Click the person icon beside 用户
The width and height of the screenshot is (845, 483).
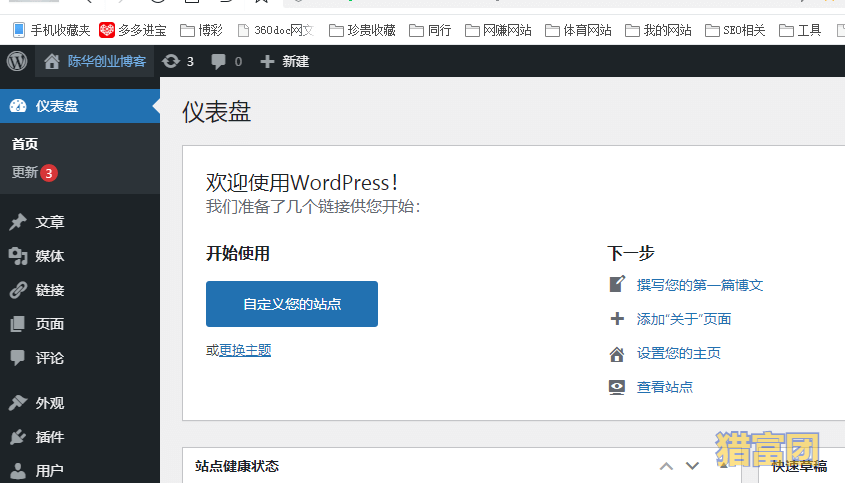pyautogui.click(x=18, y=471)
